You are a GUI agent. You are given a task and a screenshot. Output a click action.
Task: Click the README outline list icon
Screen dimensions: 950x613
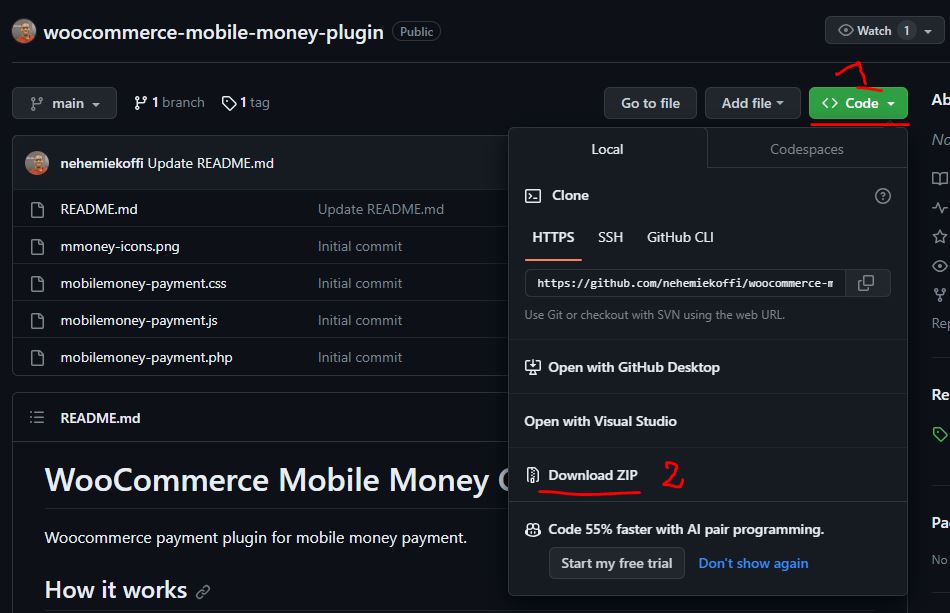[37, 417]
